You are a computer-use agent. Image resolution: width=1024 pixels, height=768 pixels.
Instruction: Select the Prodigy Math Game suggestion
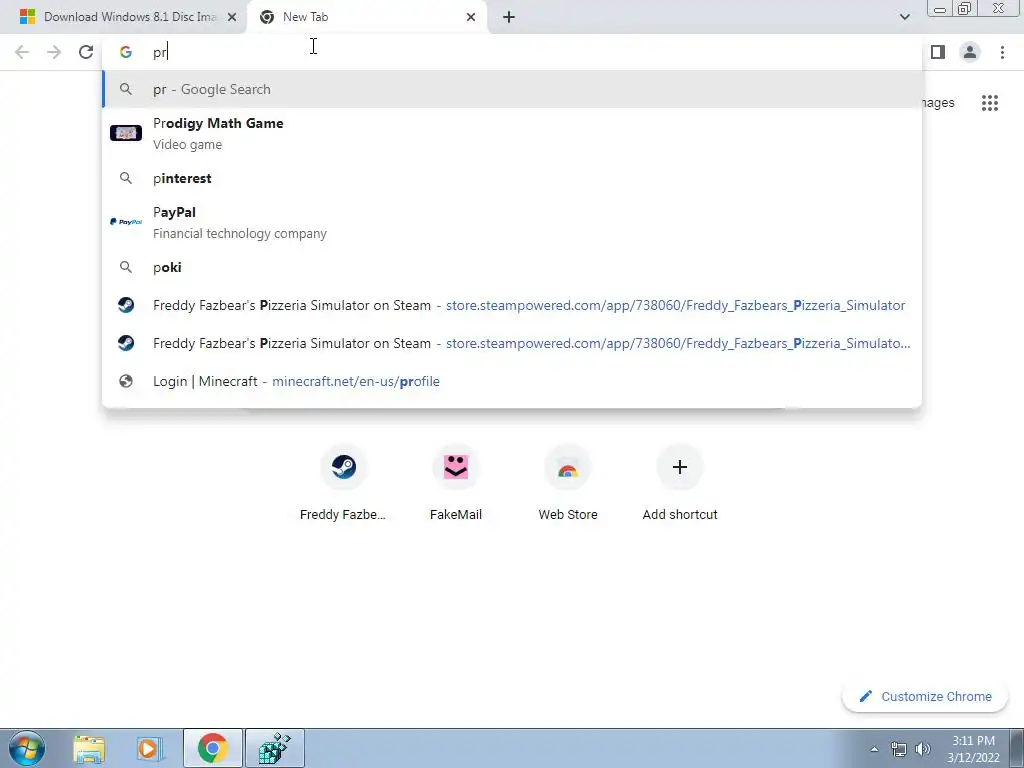point(512,133)
